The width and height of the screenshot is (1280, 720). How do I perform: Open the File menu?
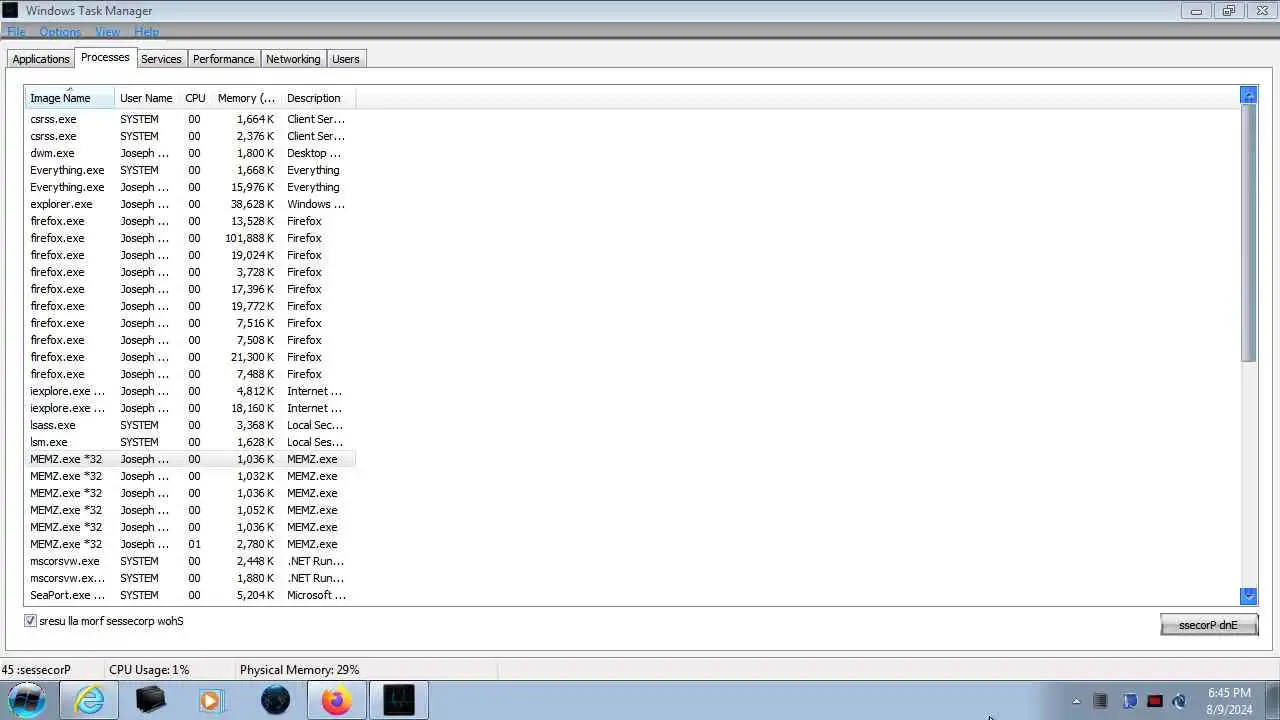(16, 32)
